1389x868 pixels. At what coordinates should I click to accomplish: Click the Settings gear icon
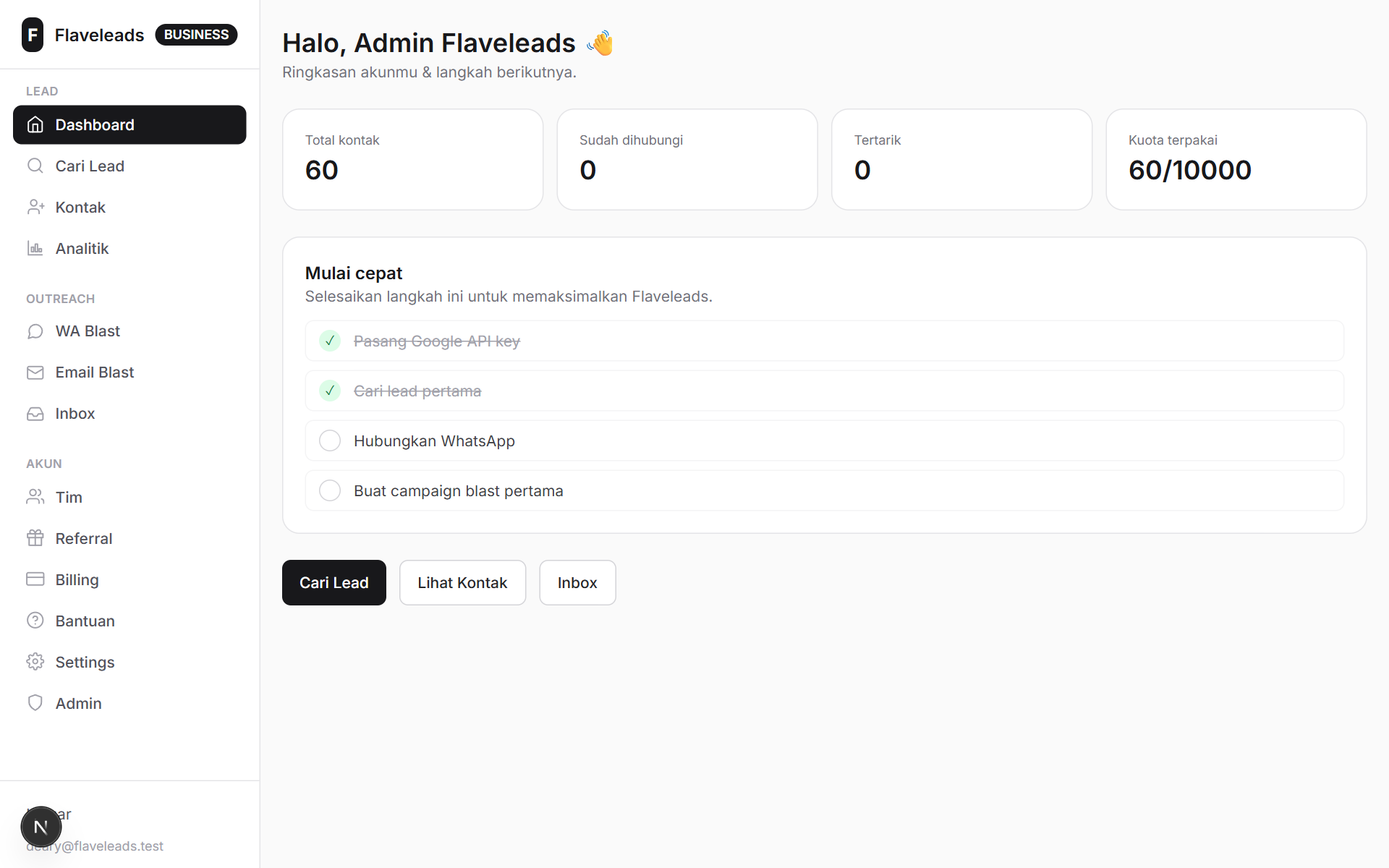[35, 662]
